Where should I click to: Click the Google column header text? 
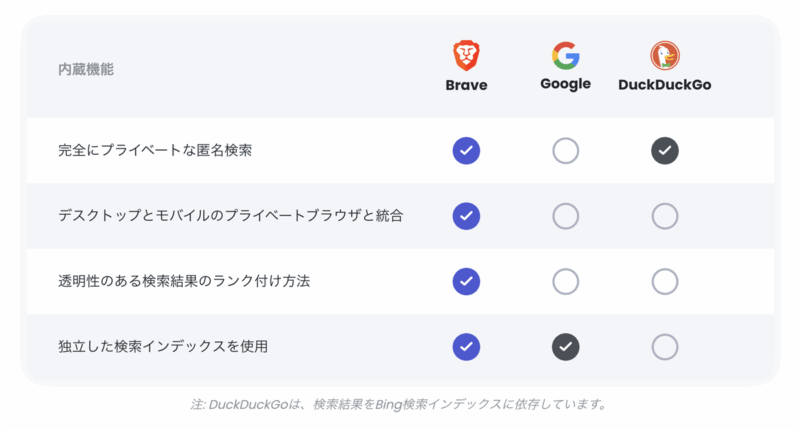(565, 84)
